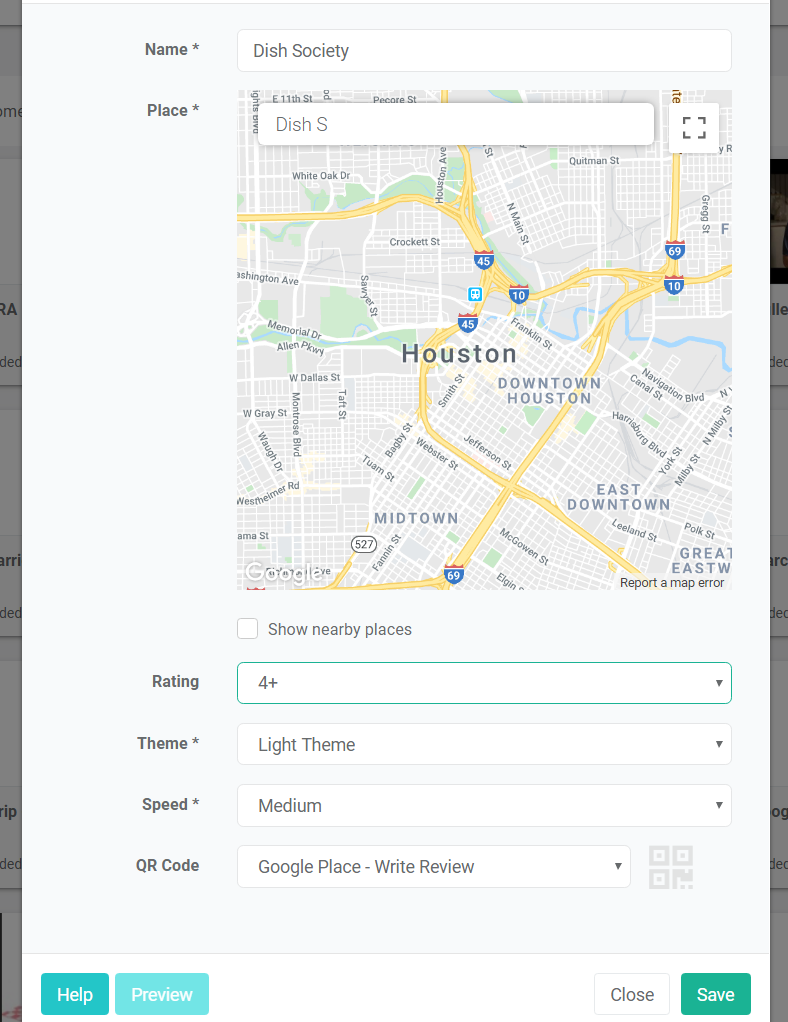Click the fullscreen map toggle icon
Viewport: 788px width, 1022px height.
[x=694, y=127]
